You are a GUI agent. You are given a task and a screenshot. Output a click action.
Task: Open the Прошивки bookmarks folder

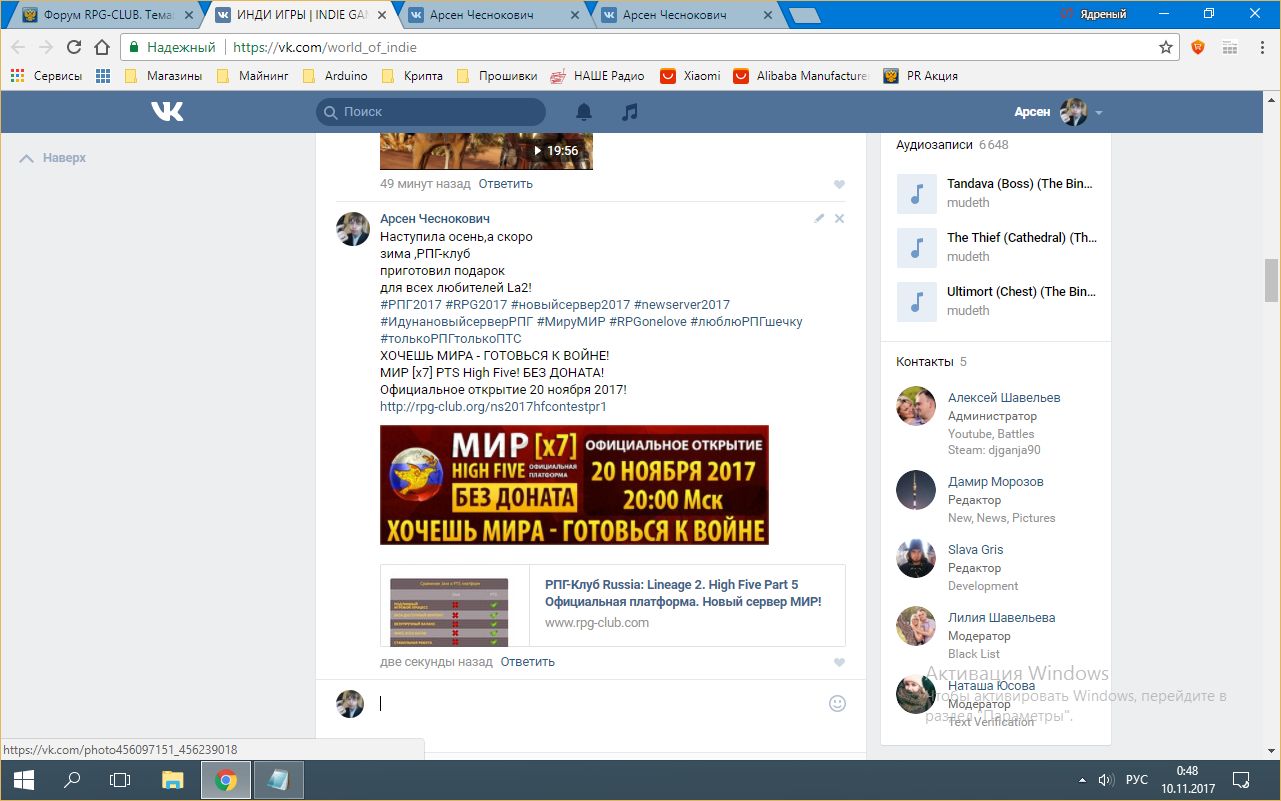click(497, 76)
